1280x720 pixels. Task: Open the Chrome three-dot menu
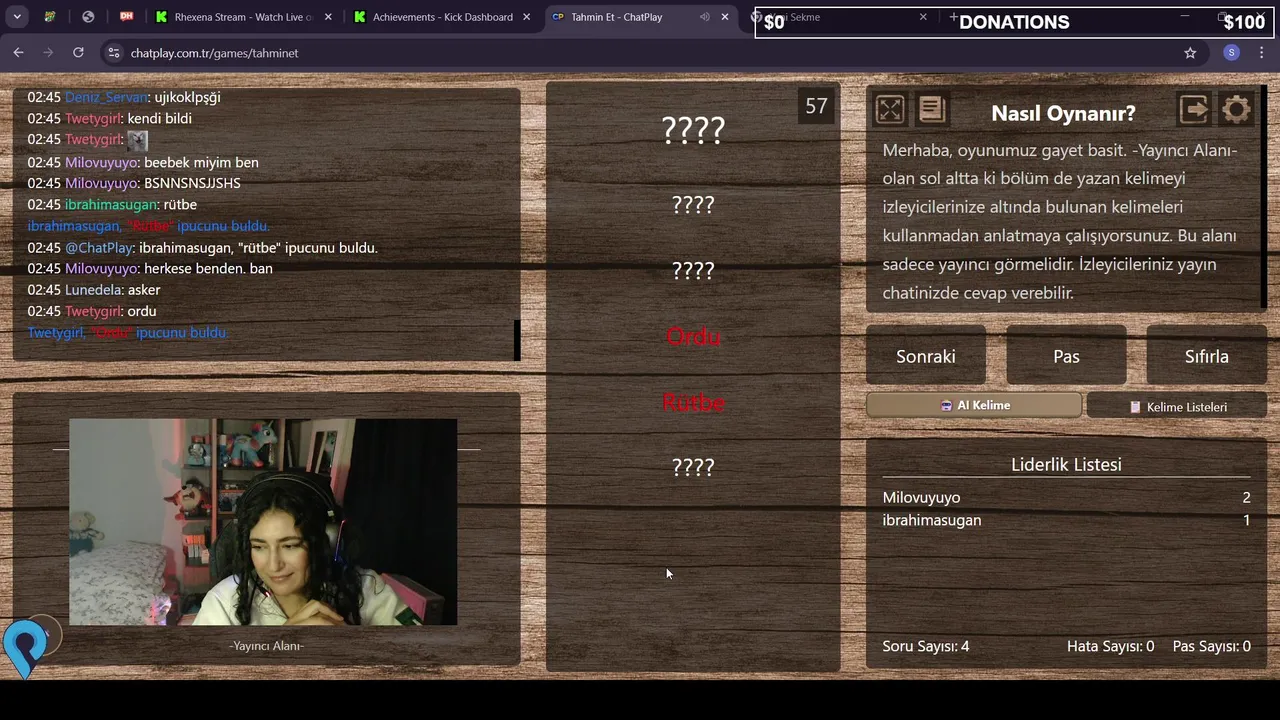coord(1261,53)
